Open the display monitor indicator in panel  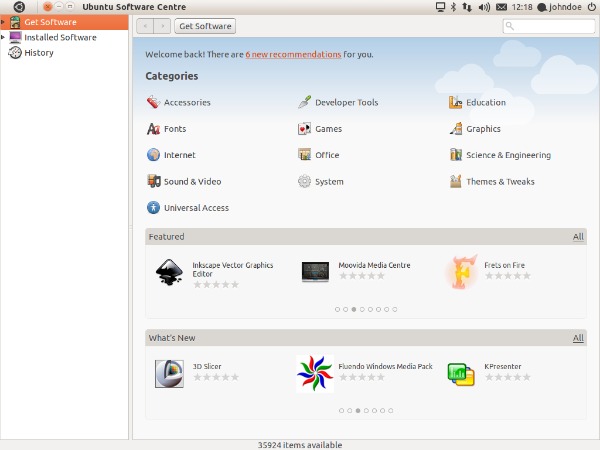[x=440, y=7]
